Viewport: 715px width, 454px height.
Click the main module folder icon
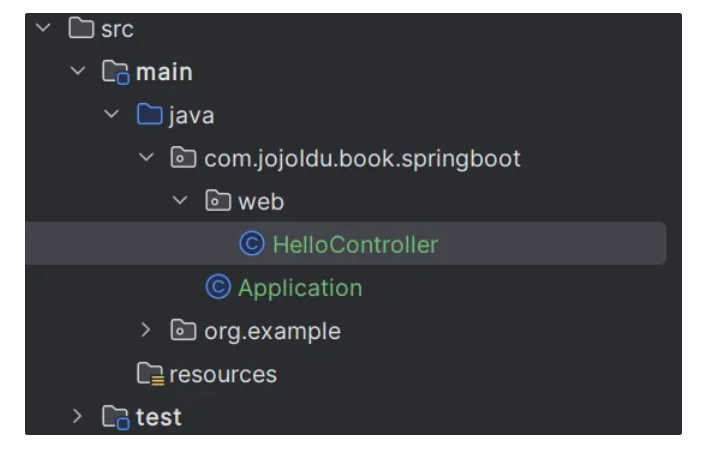click(x=116, y=72)
